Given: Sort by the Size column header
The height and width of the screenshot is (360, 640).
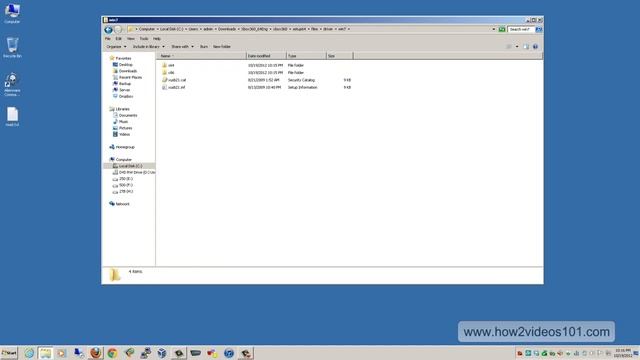Looking at the screenshot, I should [340, 56].
